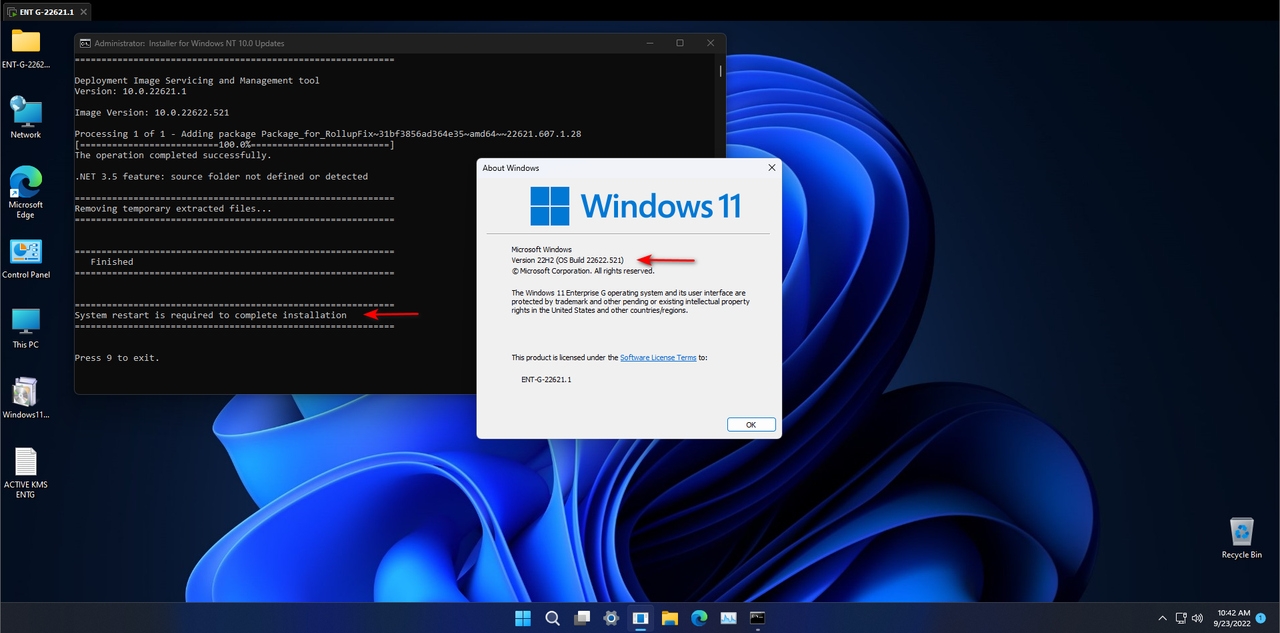This screenshot has width=1280, height=633.
Task: Click '.NET 3.5 feature: source folder' line
Action: coord(221,176)
